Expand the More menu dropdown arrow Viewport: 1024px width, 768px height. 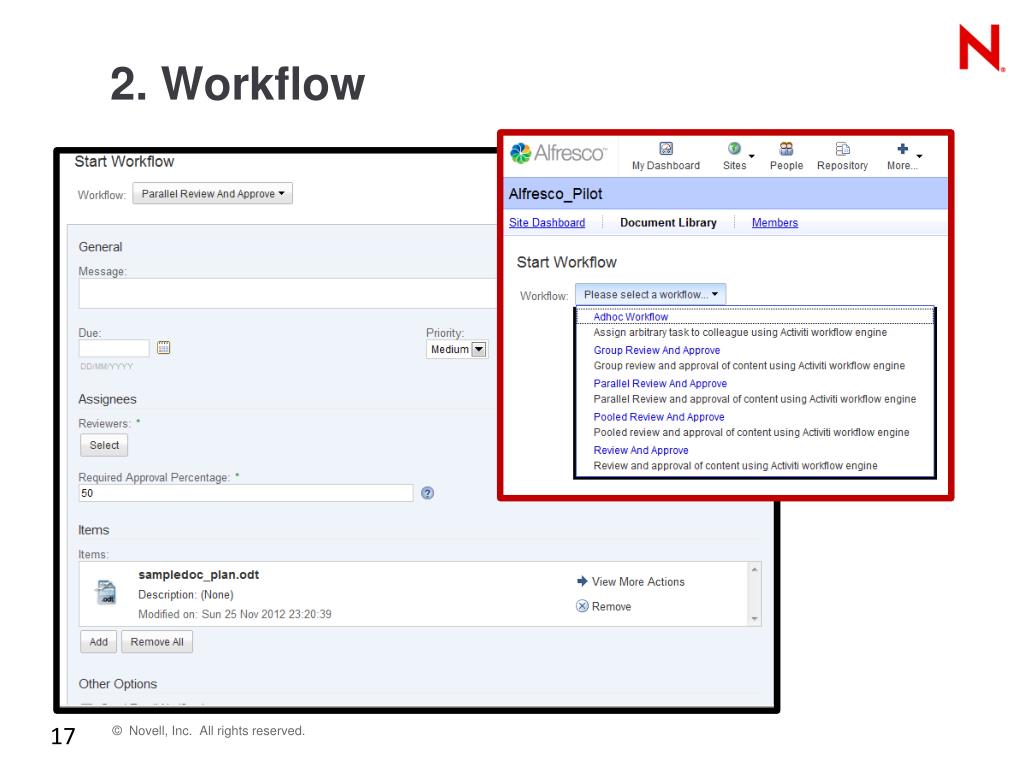coord(920,156)
